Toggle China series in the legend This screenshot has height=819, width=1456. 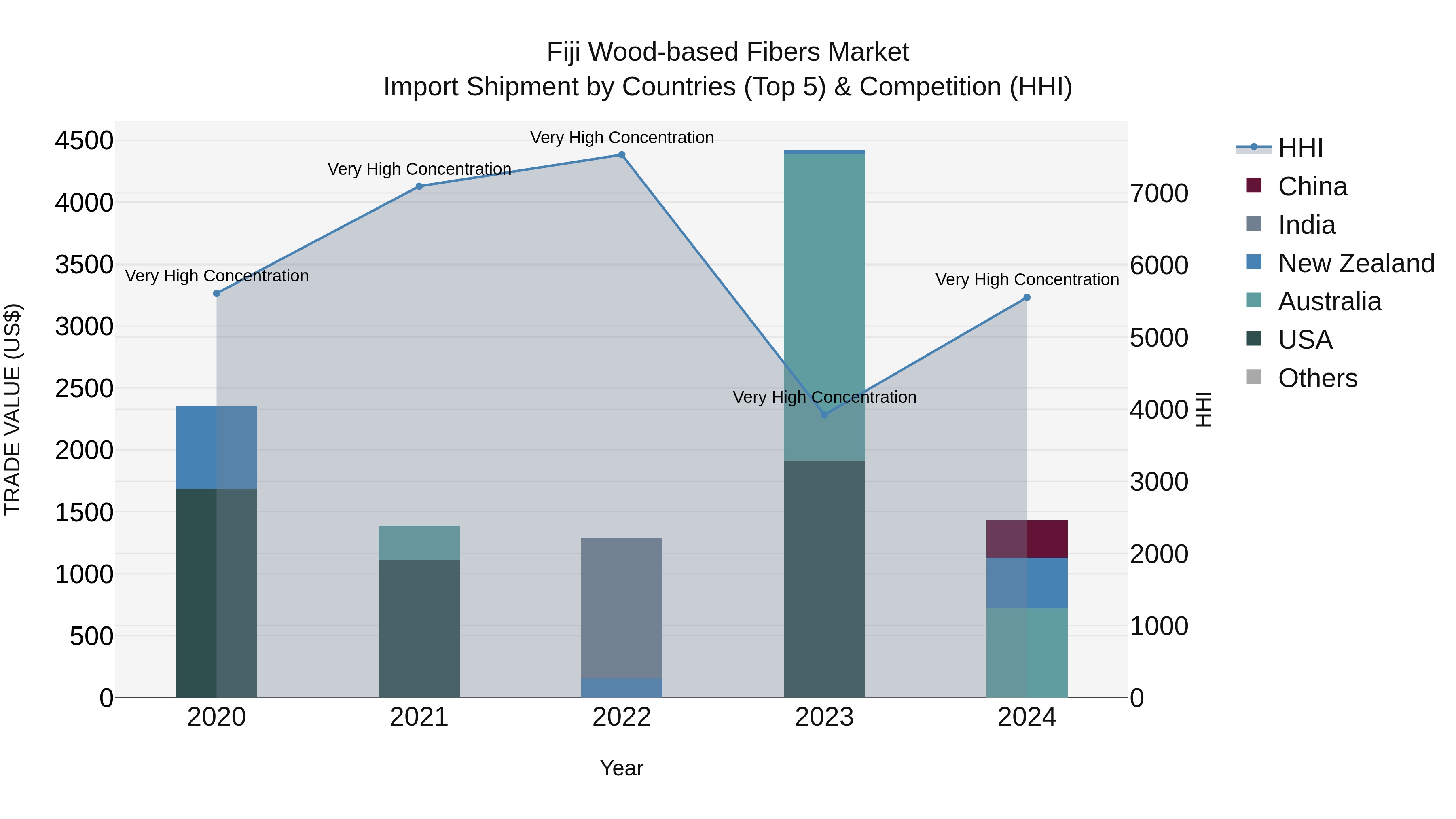pos(1296,186)
